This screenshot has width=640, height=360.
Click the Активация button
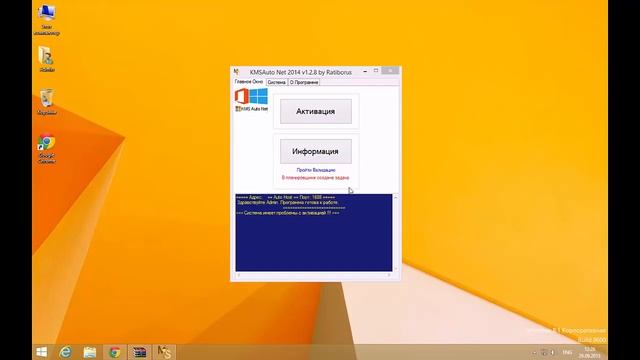point(316,111)
